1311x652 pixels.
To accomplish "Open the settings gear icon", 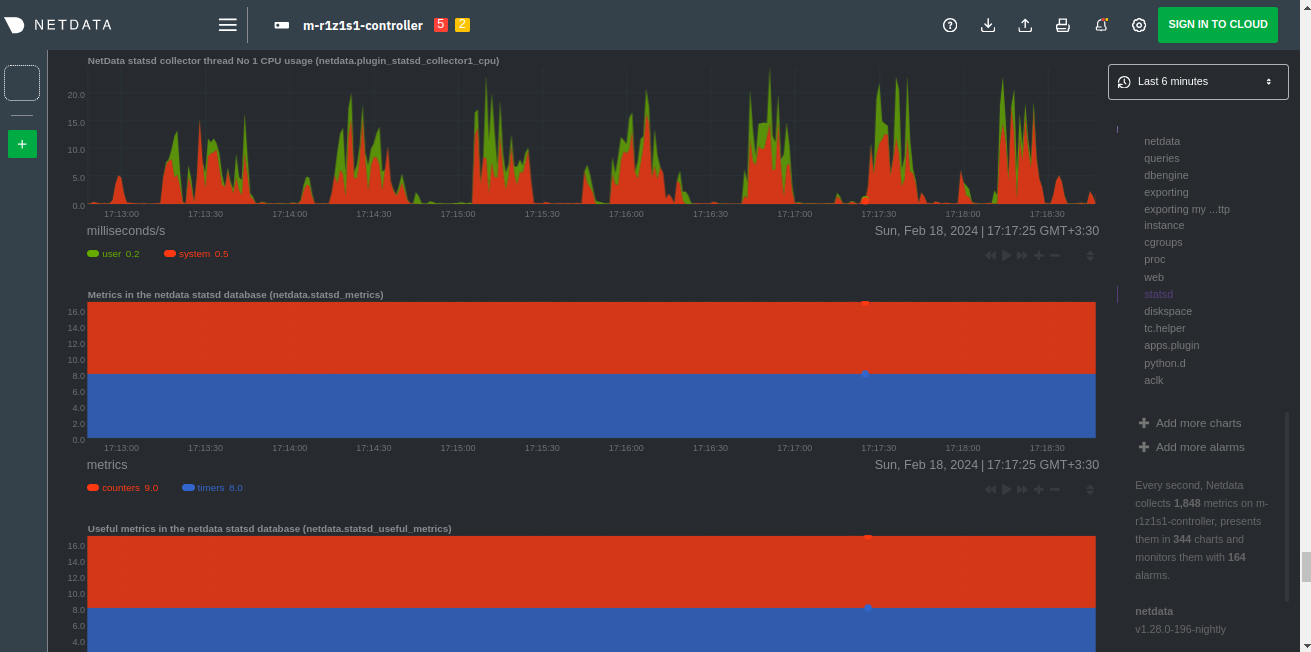I will pyautogui.click(x=1139, y=25).
